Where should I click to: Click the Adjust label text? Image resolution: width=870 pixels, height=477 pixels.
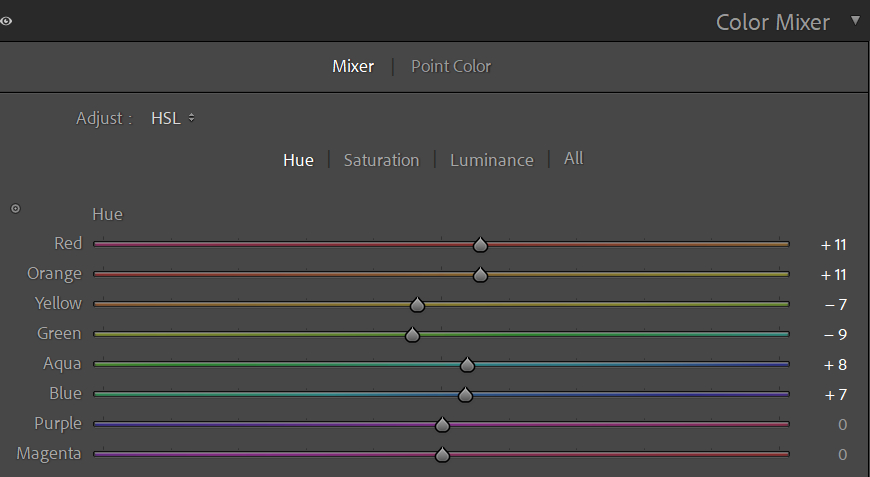104,119
